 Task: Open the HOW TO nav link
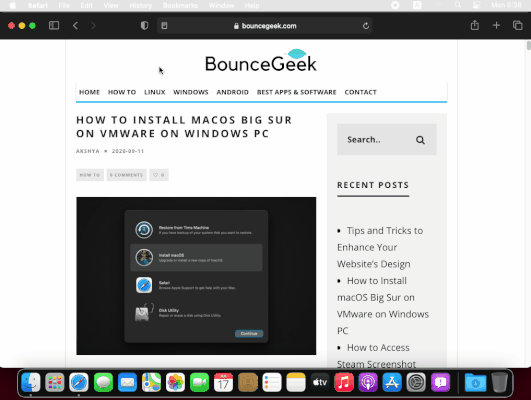pos(122,92)
